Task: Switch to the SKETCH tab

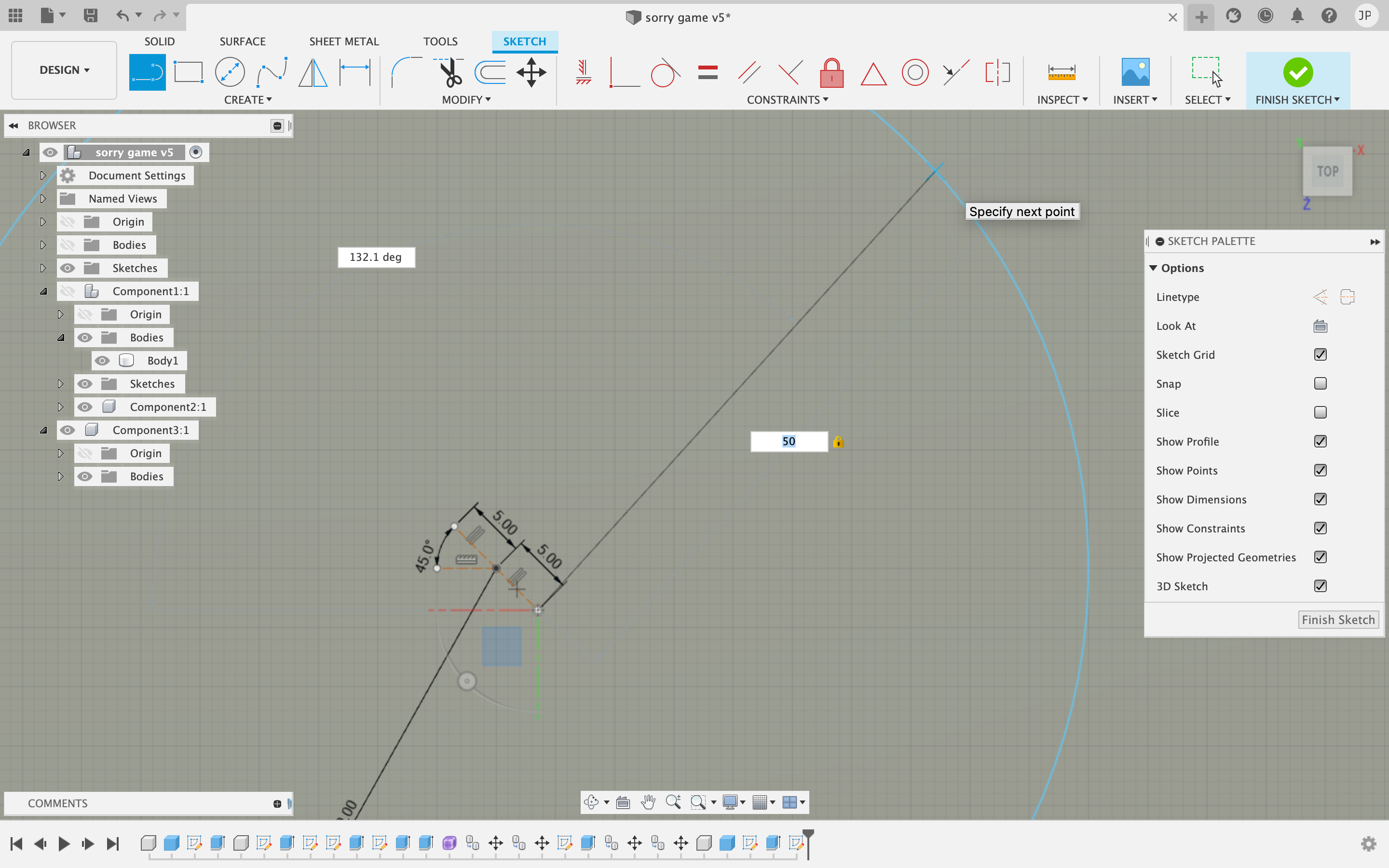Action: tap(525, 41)
